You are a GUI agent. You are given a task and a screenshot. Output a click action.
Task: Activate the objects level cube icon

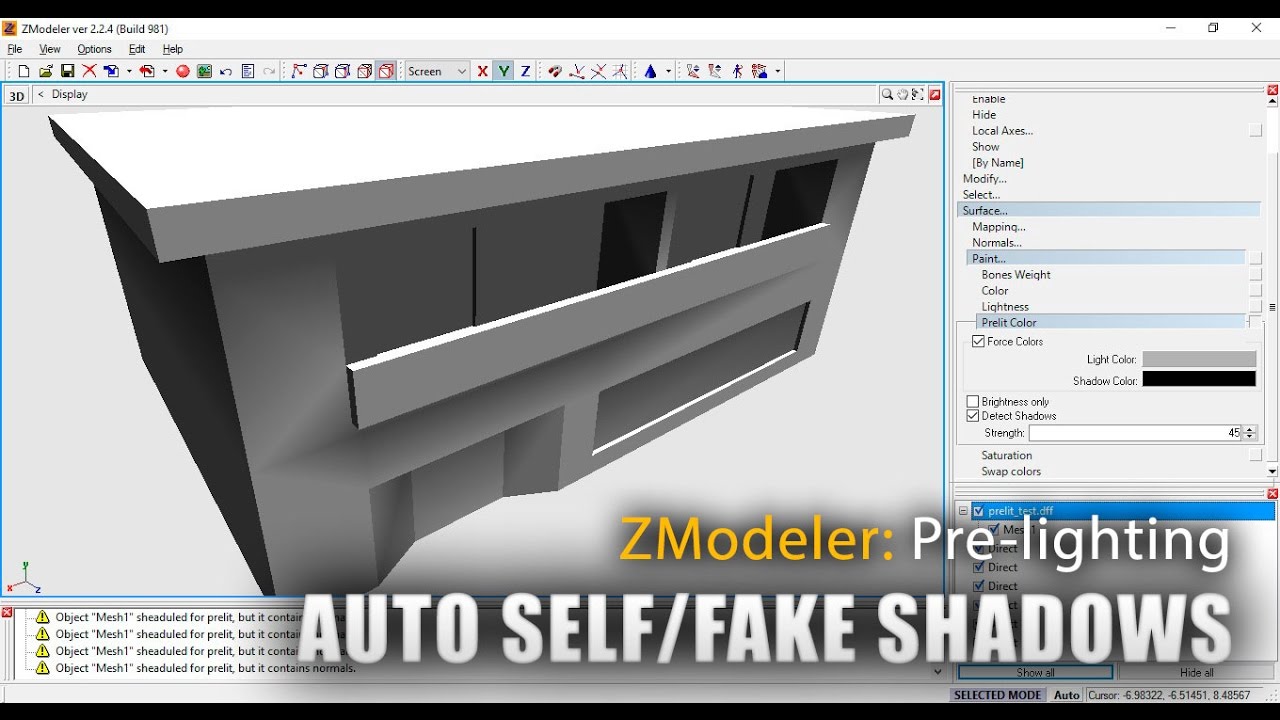pos(386,71)
